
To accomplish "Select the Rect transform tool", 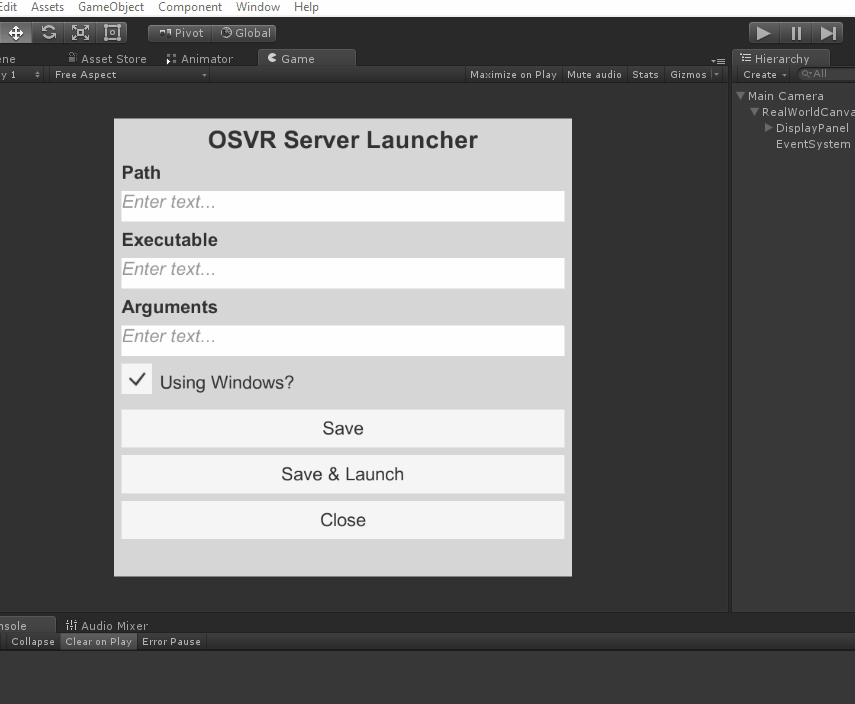I will pyautogui.click(x=112, y=33).
